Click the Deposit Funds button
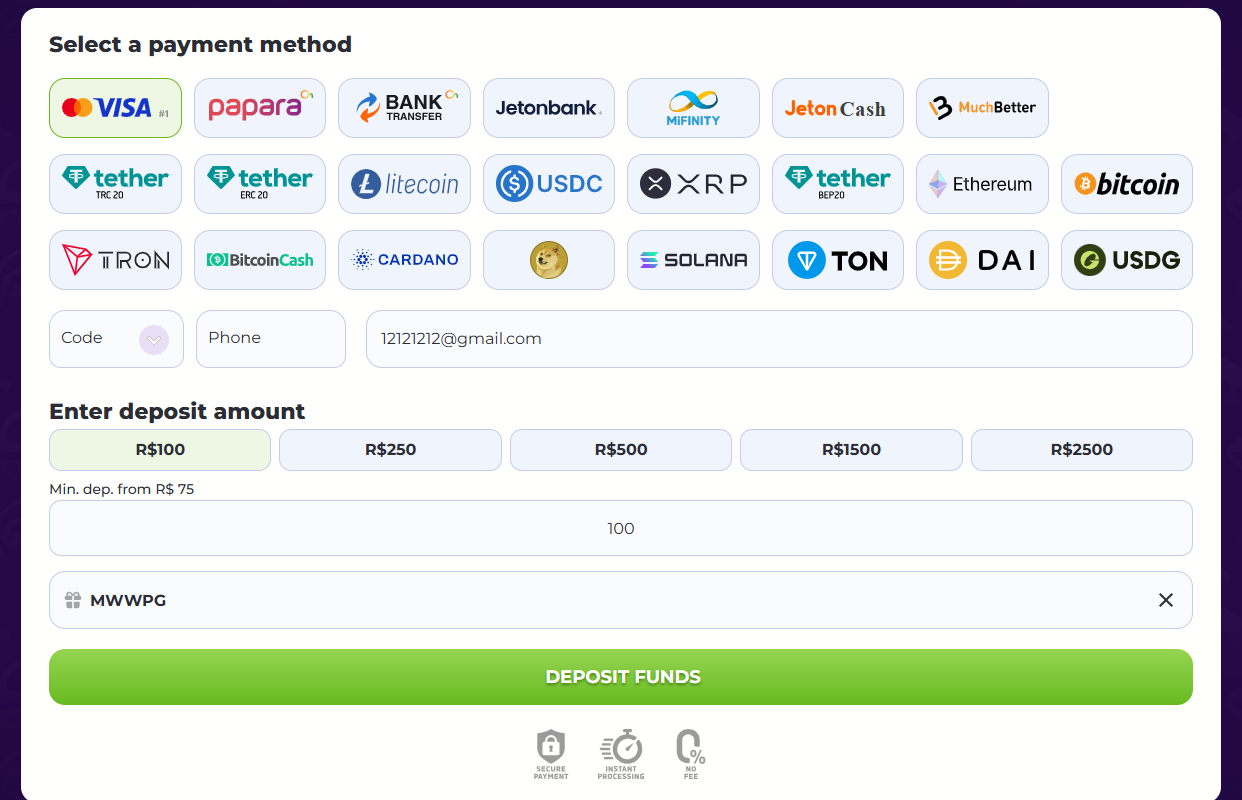The image size is (1242, 800). click(x=620, y=677)
